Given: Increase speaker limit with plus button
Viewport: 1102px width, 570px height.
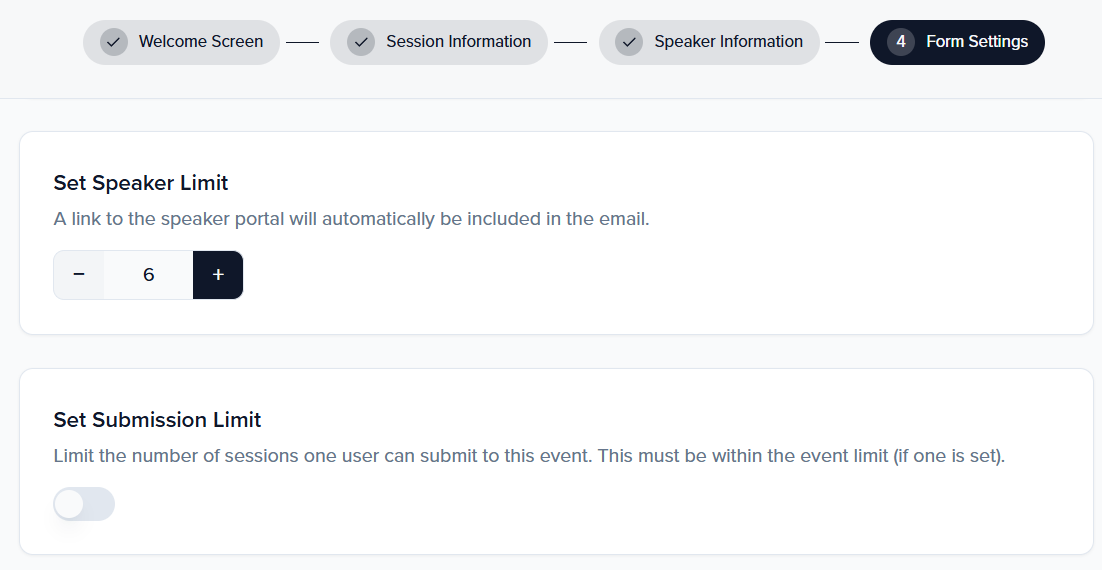Looking at the screenshot, I should 218,275.
